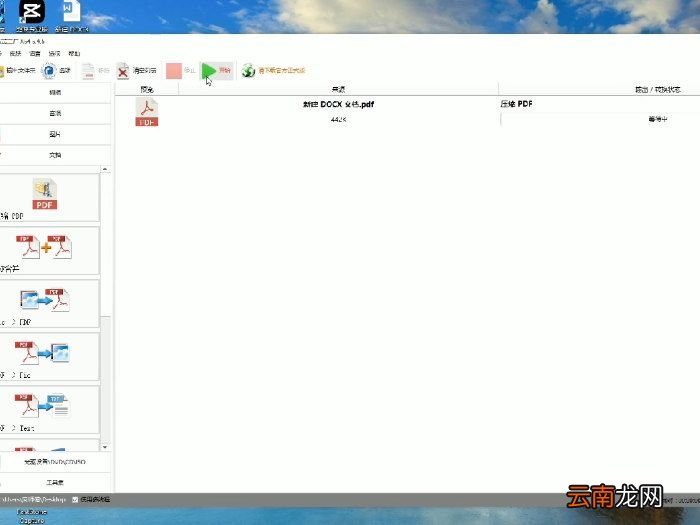Screen dimensions: 700x525
Task: Open Options via the blue gear icon
Action: pyautogui.click(x=49, y=71)
